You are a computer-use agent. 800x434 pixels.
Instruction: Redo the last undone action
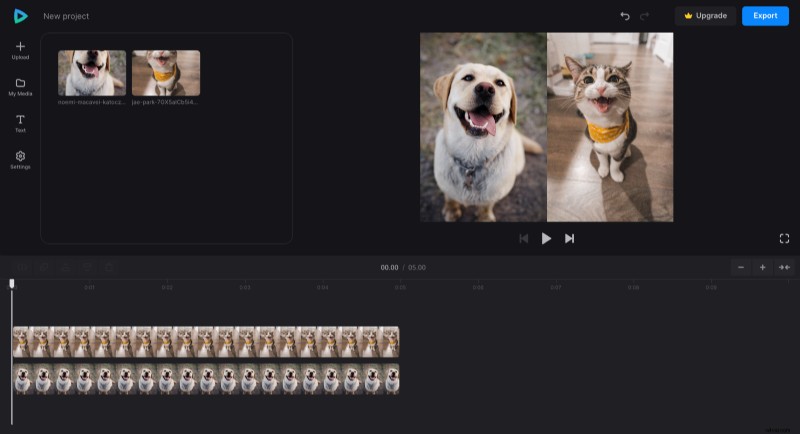pos(645,16)
